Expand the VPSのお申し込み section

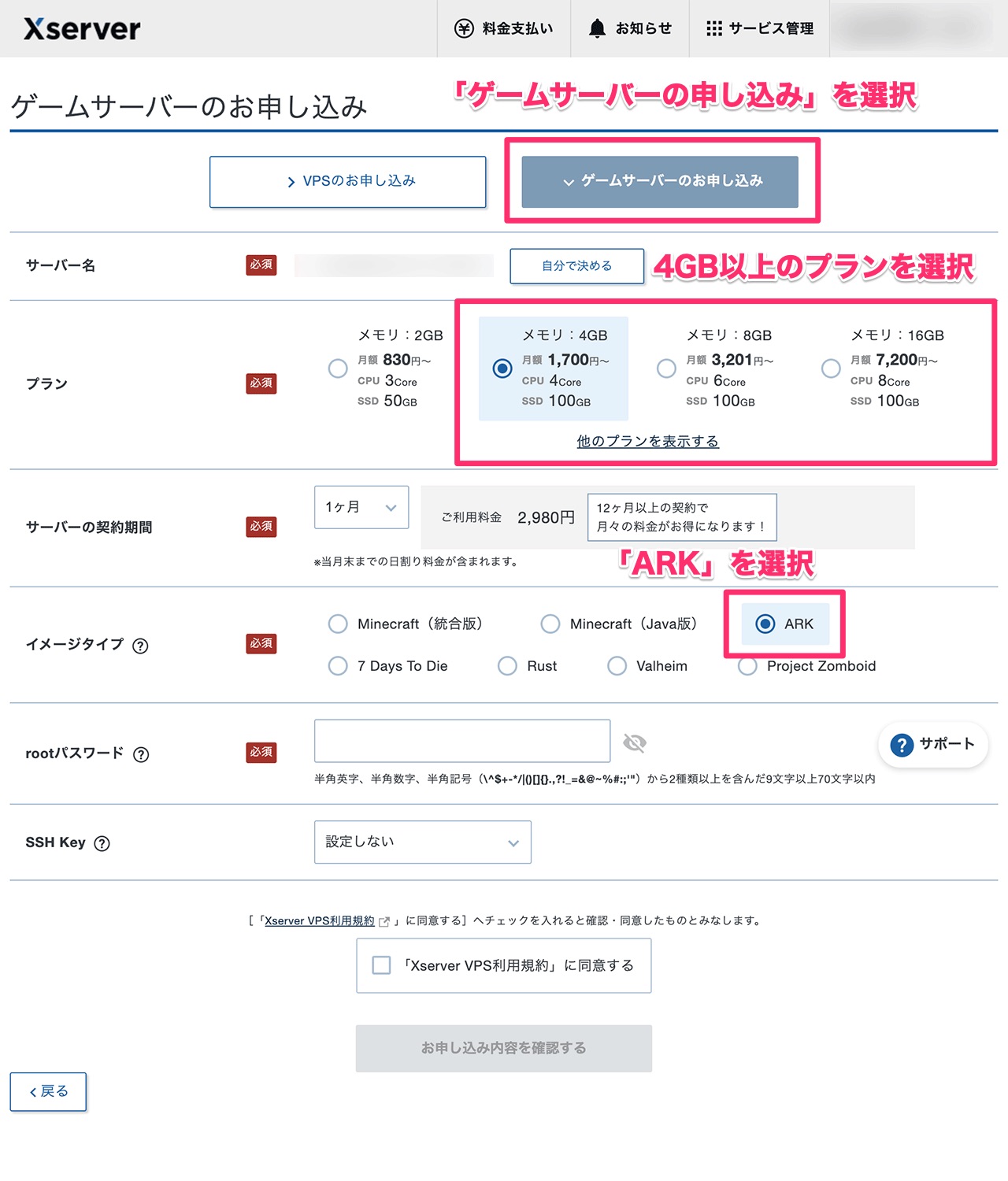pyautogui.click(x=348, y=182)
